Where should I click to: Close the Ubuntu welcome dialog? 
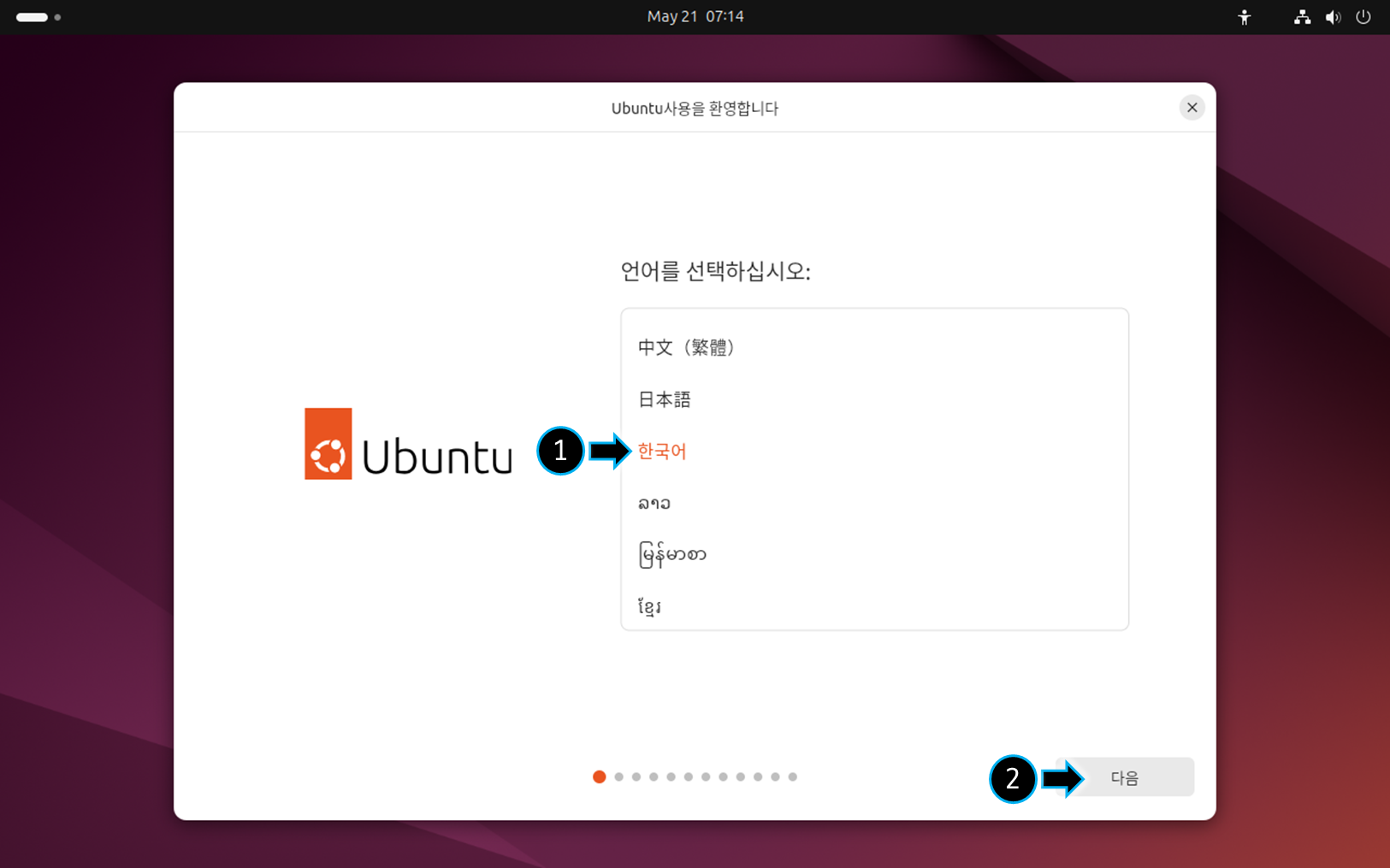pyautogui.click(x=1192, y=108)
